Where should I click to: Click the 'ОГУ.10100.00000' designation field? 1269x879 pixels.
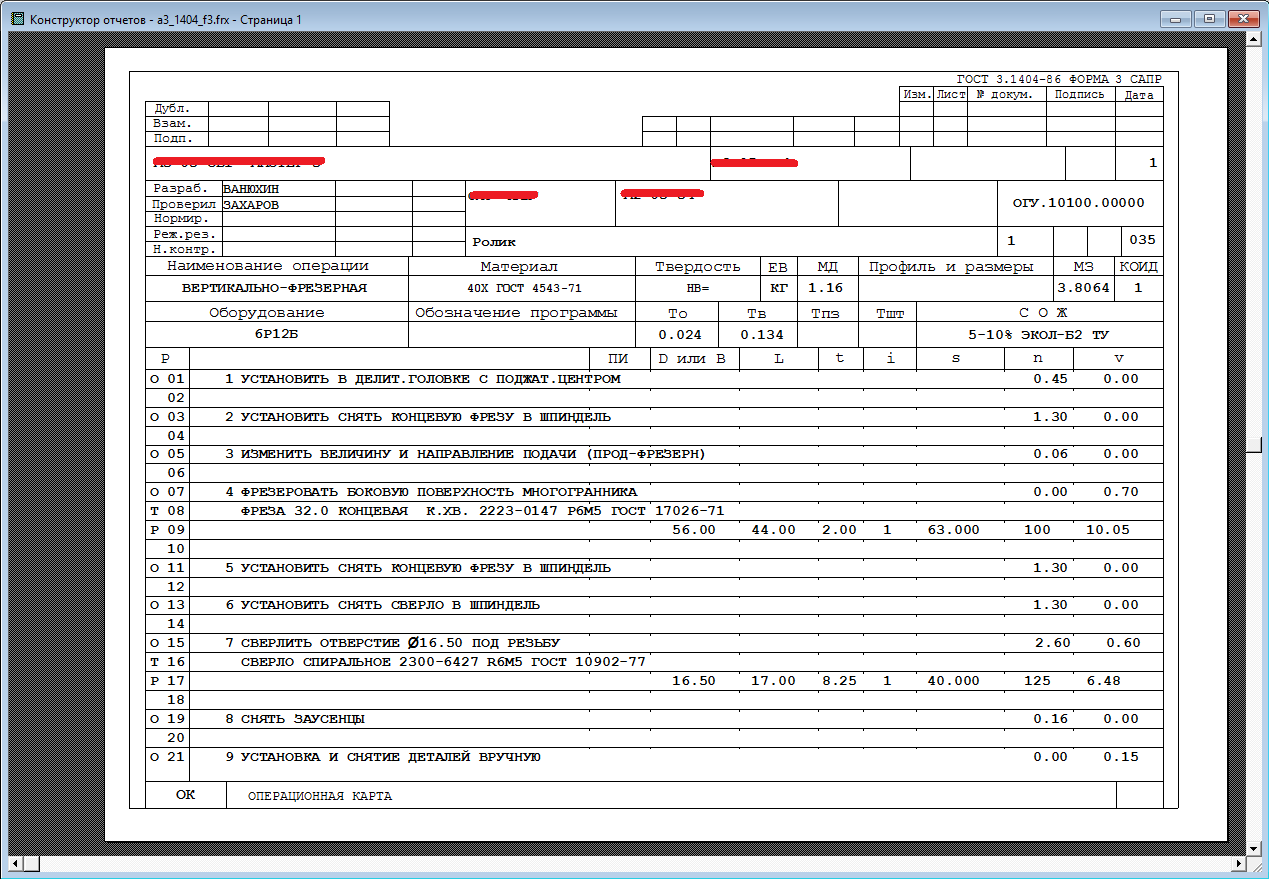[1079, 203]
